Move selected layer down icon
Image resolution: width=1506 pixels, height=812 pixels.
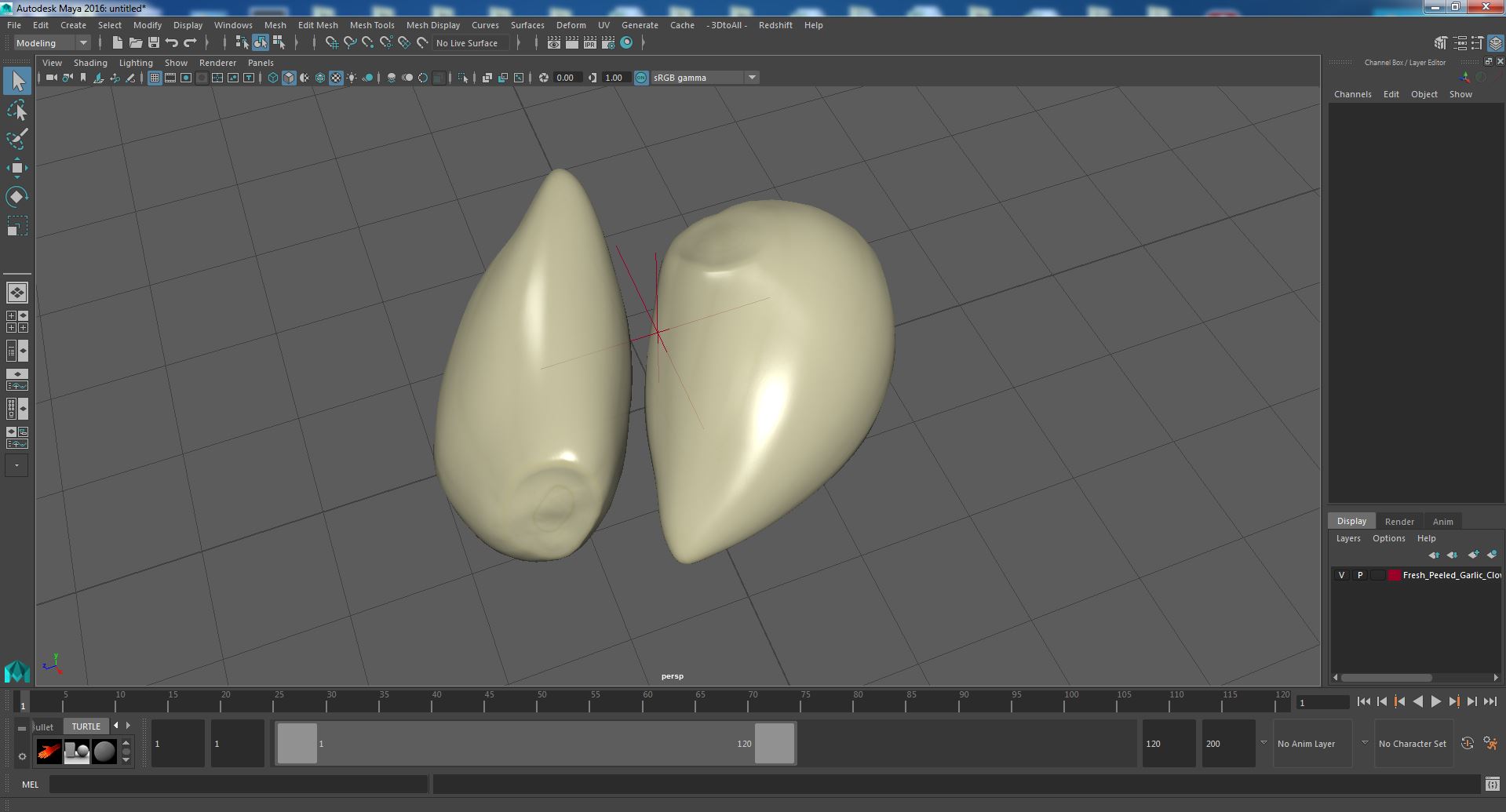(x=1453, y=555)
